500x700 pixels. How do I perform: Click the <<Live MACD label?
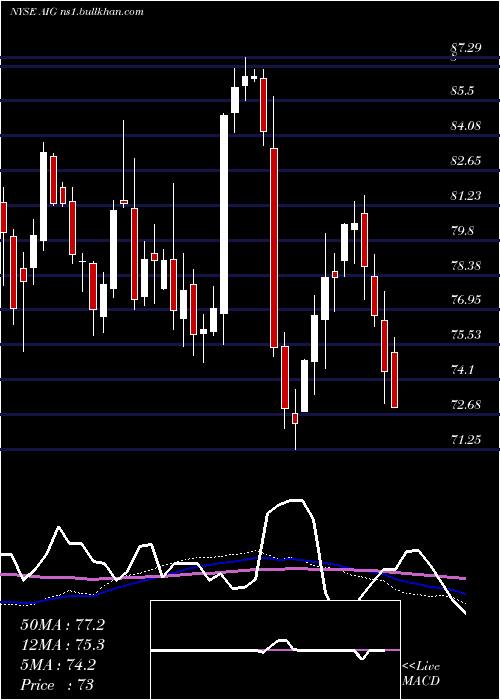coord(421,674)
